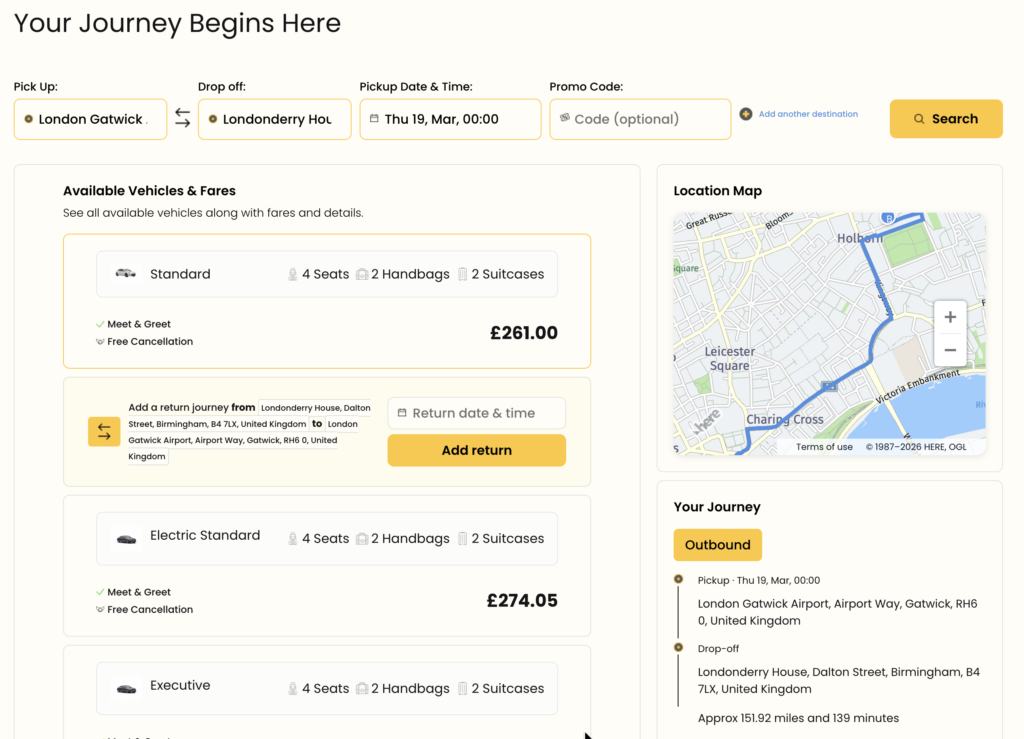Swap pick up and drop off locations
1024x739 pixels.
(182, 118)
